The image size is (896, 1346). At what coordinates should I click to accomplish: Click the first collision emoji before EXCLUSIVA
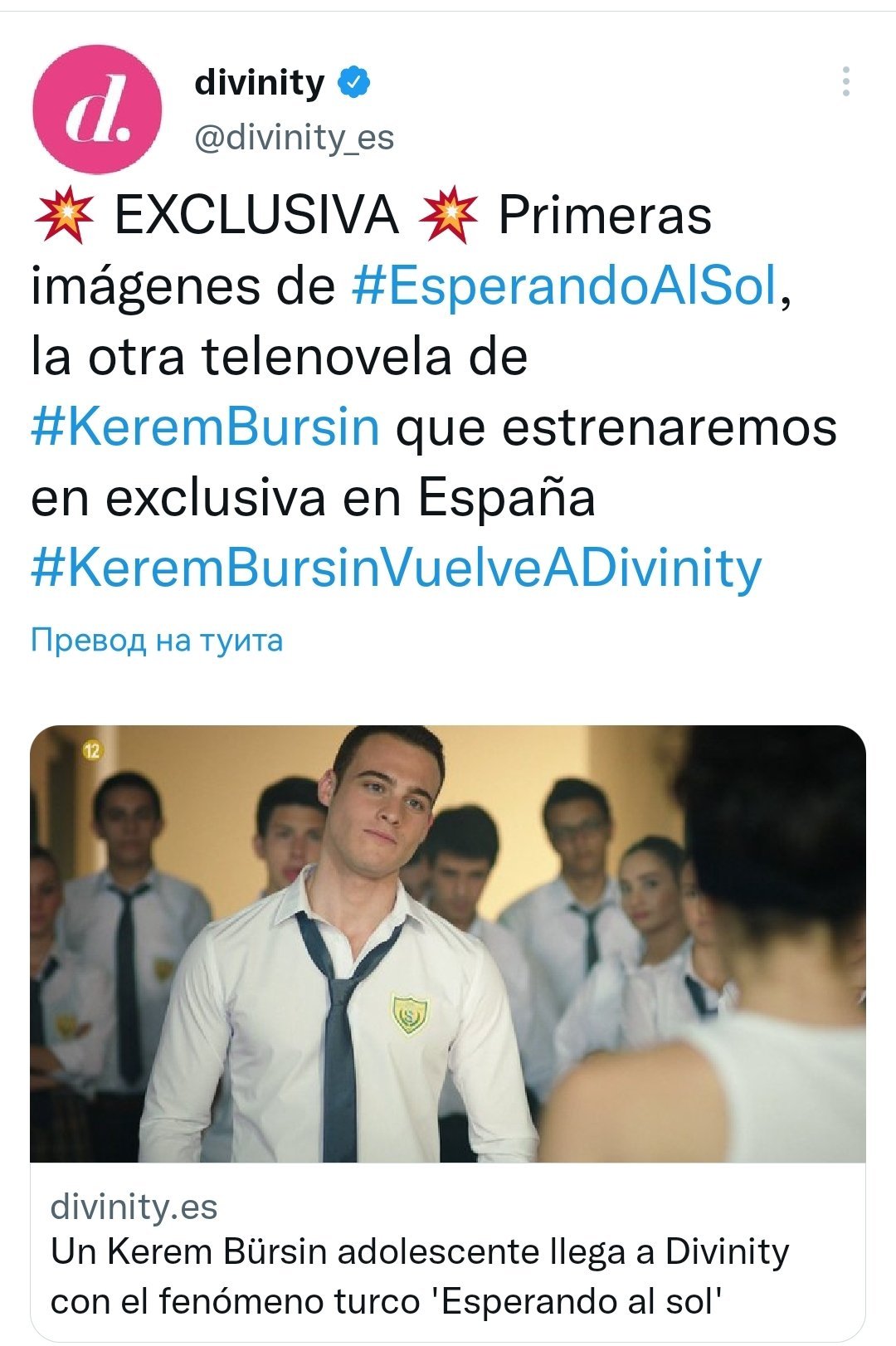pos(63,215)
